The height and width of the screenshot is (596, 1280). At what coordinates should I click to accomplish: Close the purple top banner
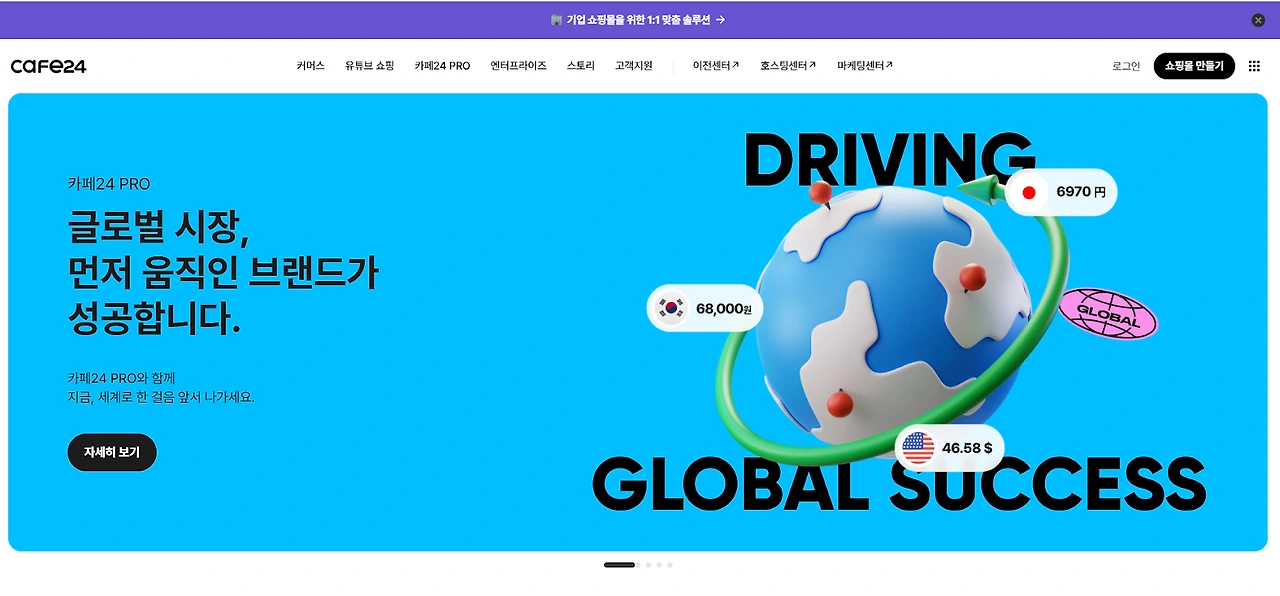tap(1258, 20)
